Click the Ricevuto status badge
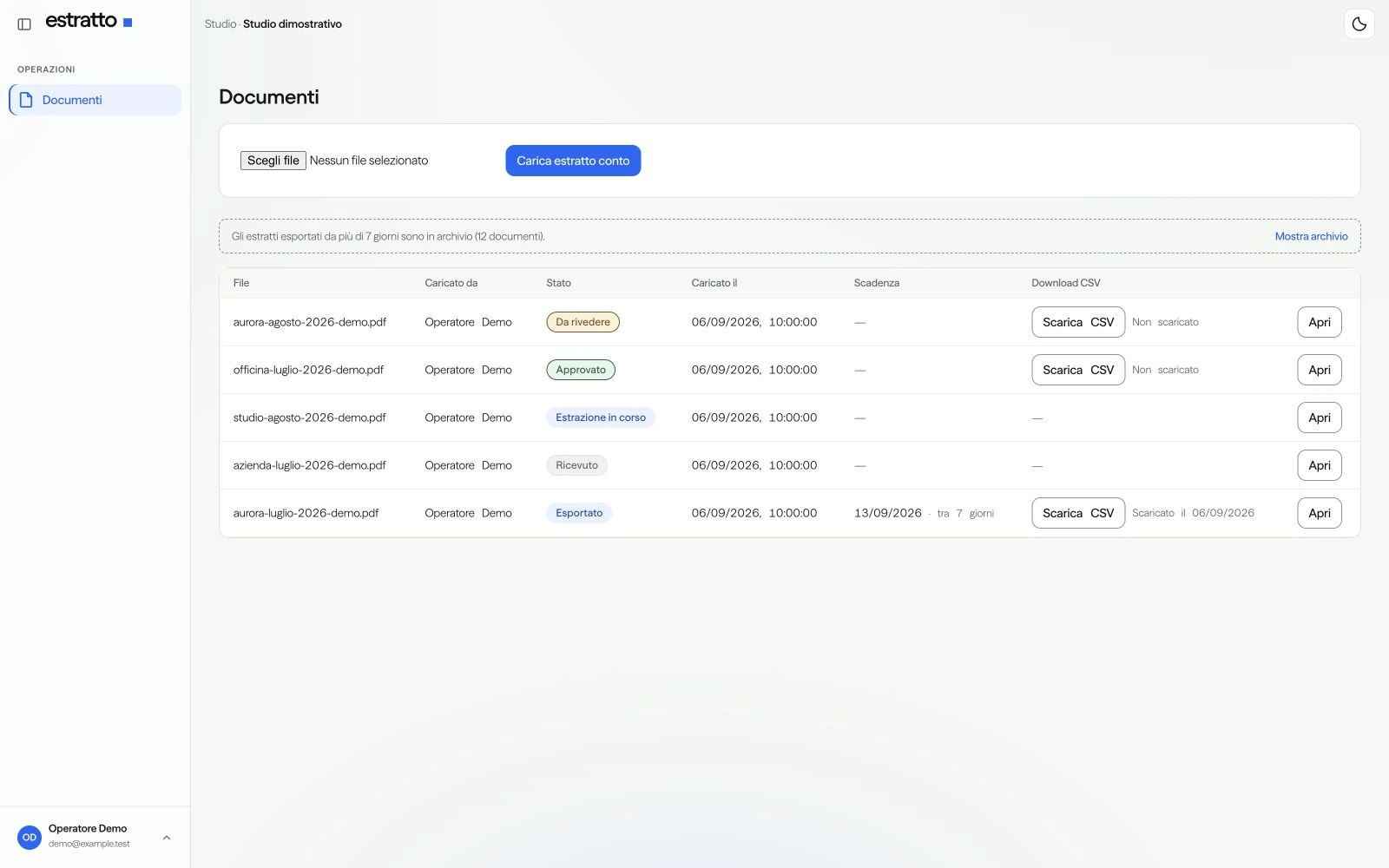The height and width of the screenshot is (868, 1389). tap(576, 465)
